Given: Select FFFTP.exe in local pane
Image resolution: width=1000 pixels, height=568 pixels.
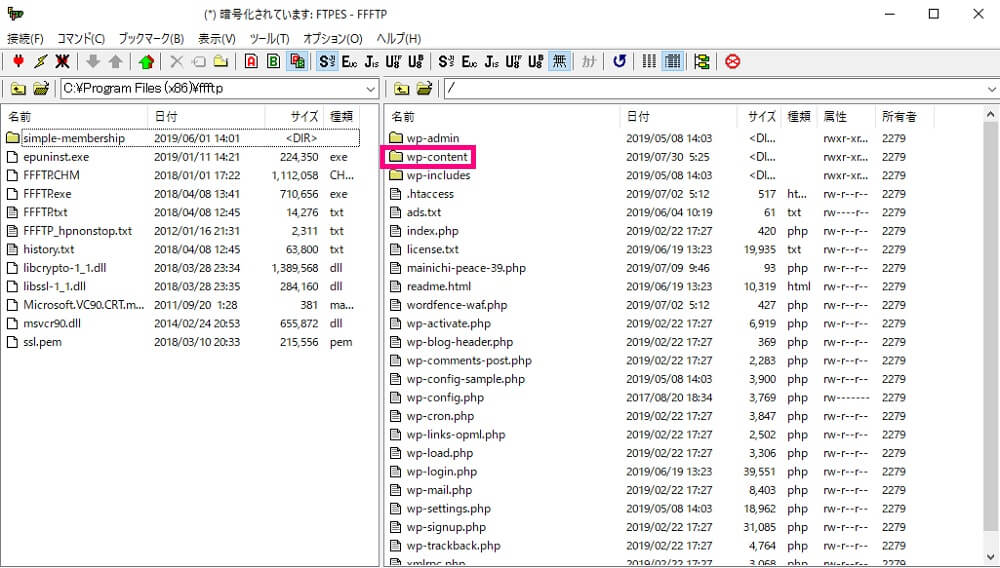Looking at the screenshot, I should pyautogui.click(x=47, y=194).
